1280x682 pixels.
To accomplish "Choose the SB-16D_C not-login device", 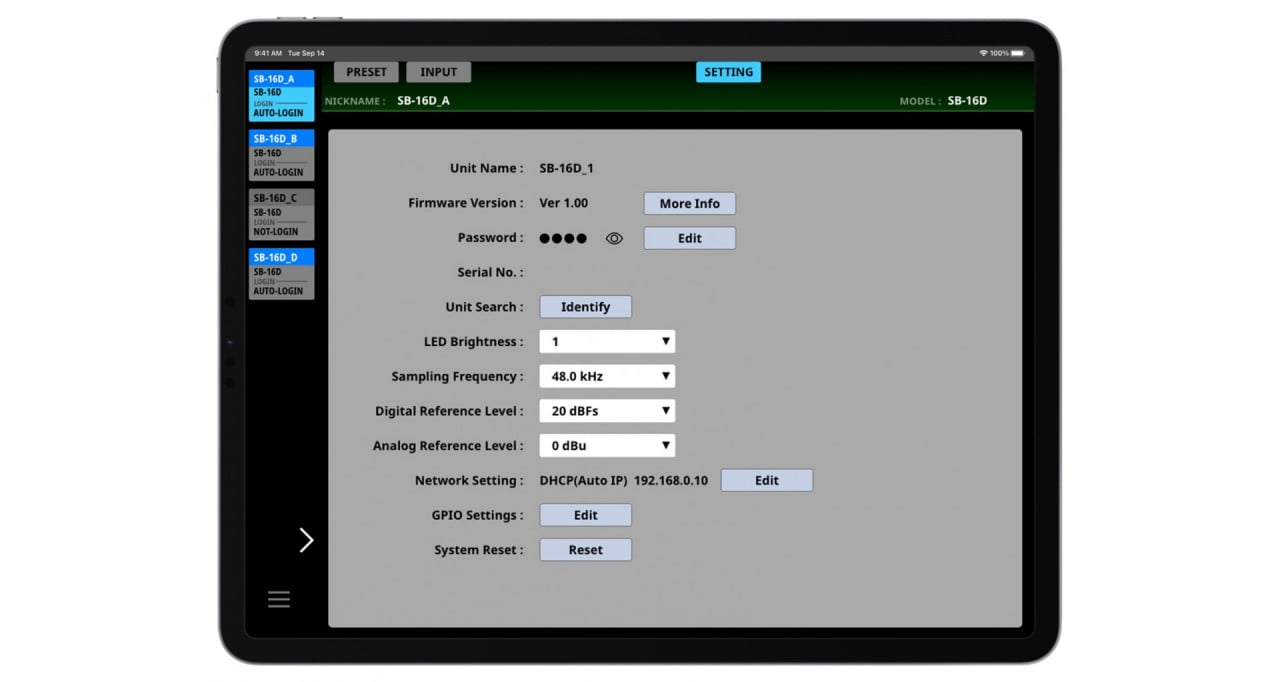I will pyautogui.click(x=281, y=214).
